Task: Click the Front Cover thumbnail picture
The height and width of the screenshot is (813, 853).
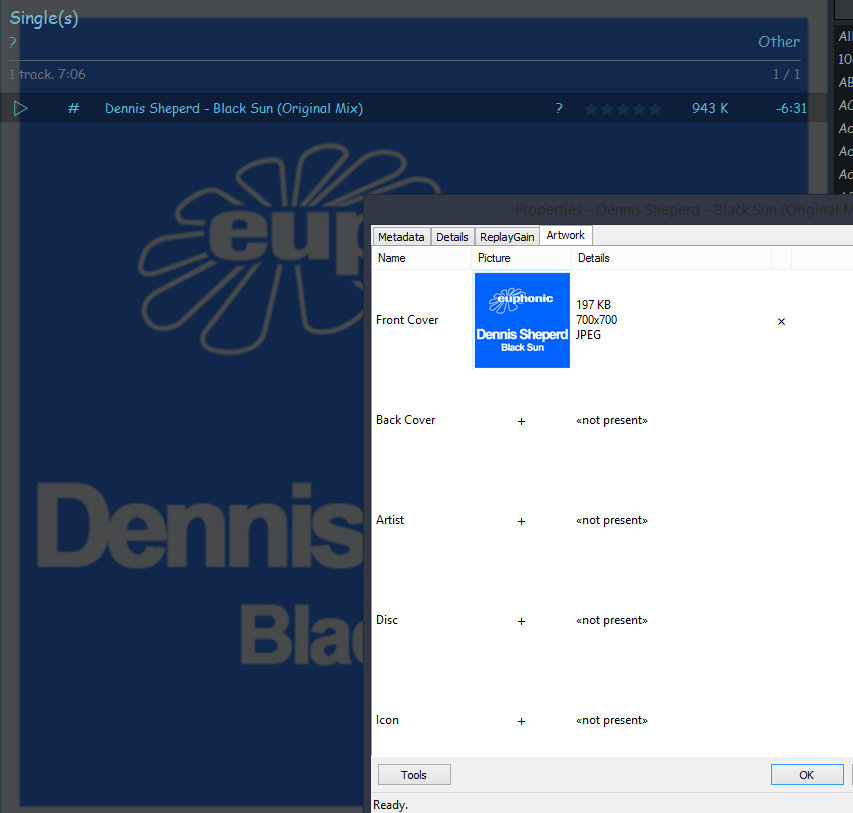Action: [x=521, y=321]
